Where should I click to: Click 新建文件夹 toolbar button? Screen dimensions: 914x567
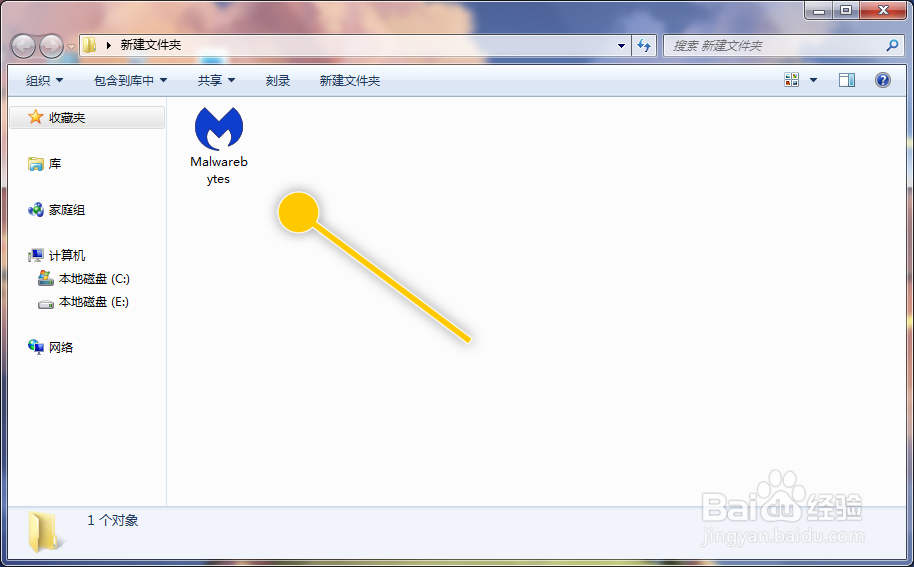[x=350, y=80]
